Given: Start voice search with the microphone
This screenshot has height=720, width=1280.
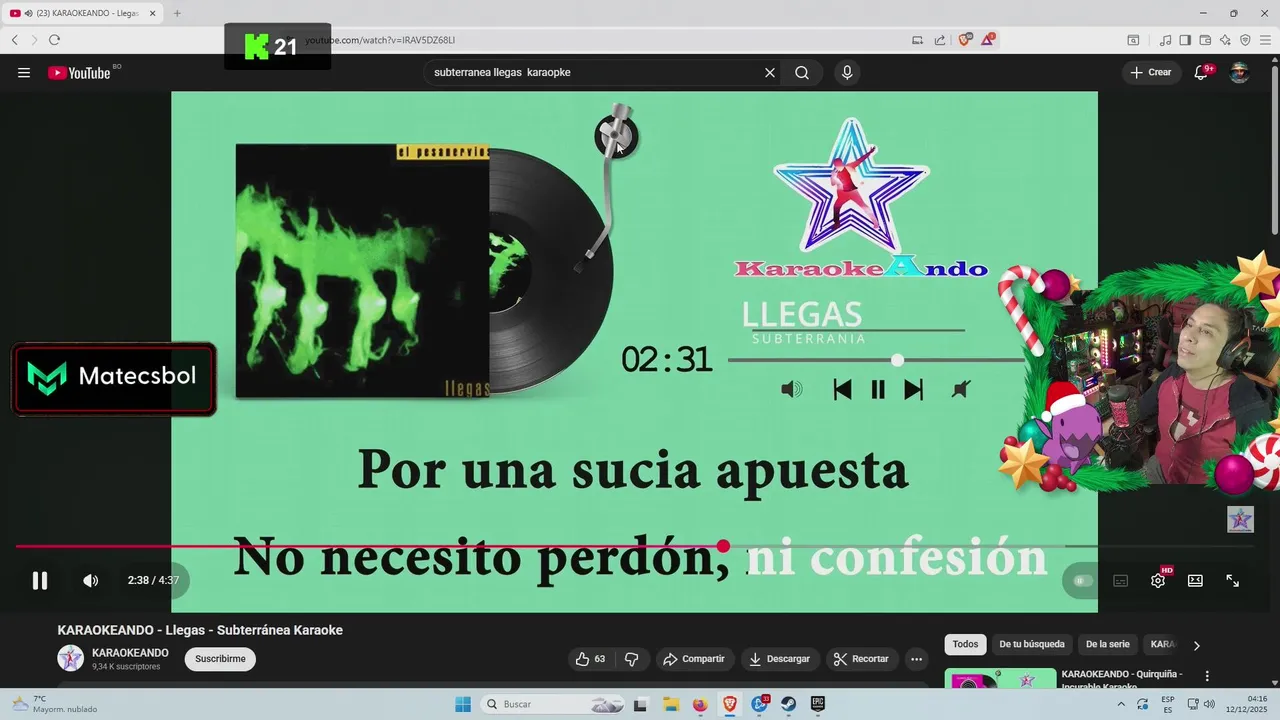Looking at the screenshot, I should (x=847, y=72).
